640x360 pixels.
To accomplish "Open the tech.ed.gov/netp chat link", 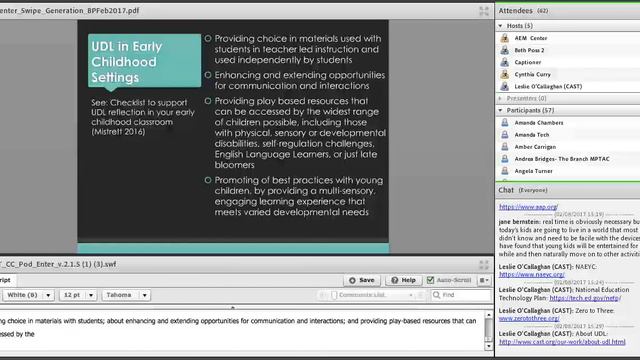I will 585,298.
